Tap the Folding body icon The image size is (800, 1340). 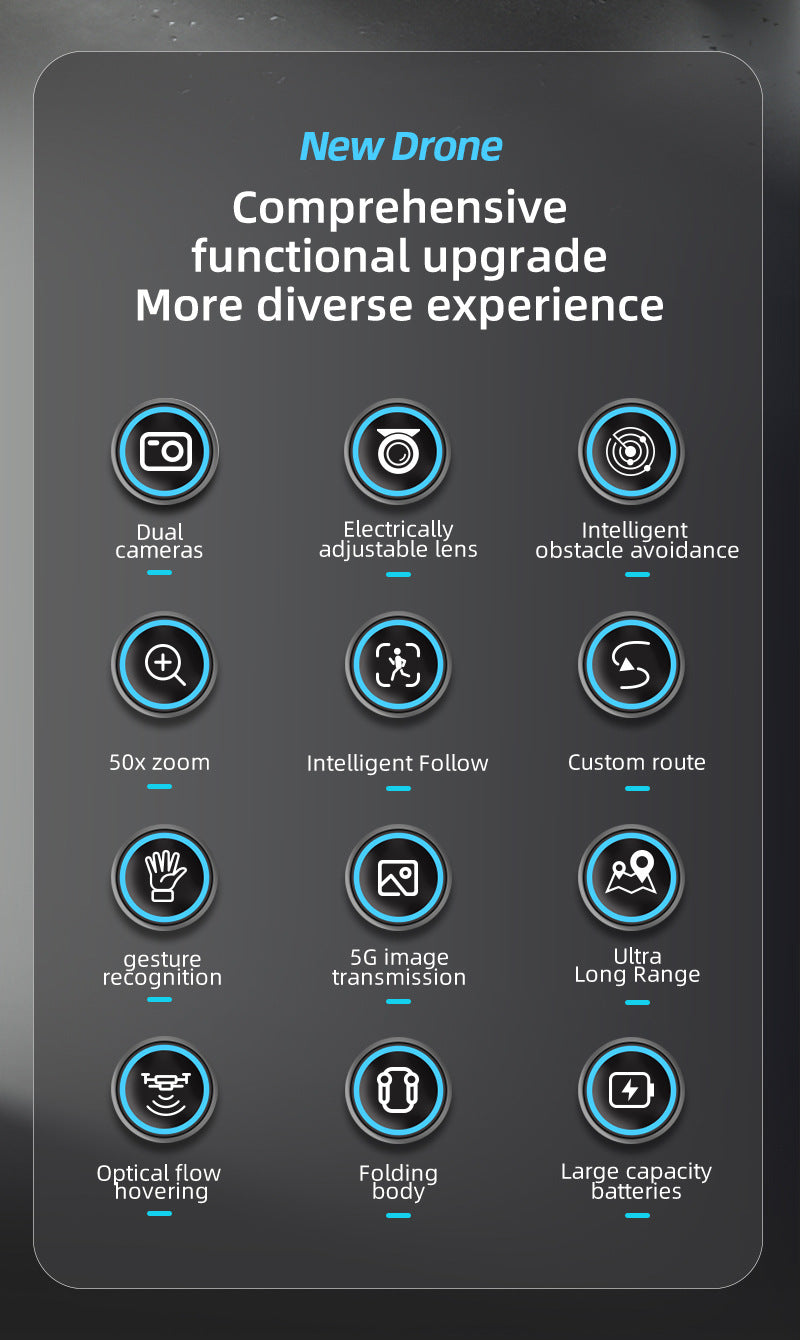click(398, 1091)
